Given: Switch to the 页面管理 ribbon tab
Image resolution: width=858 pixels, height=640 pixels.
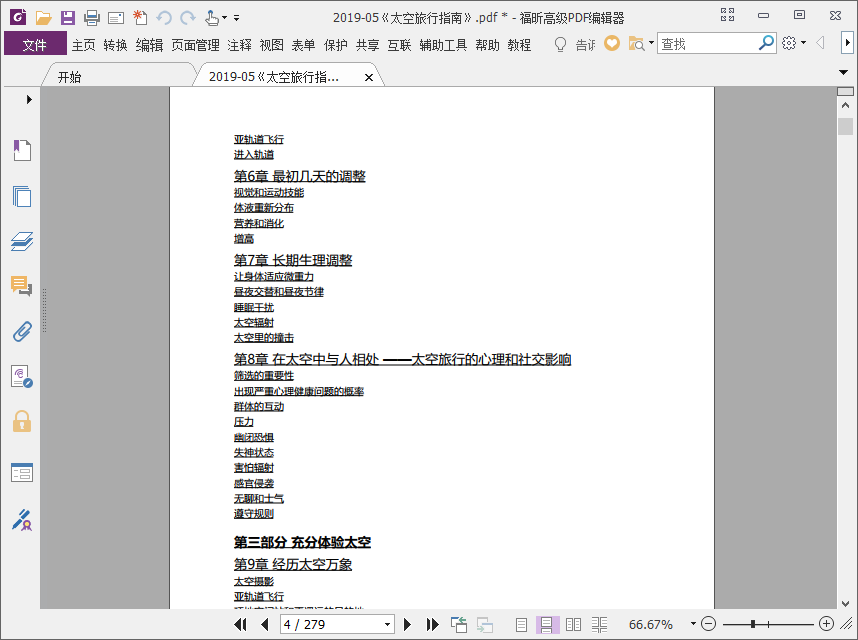Looking at the screenshot, I should [x=195, y=45].
